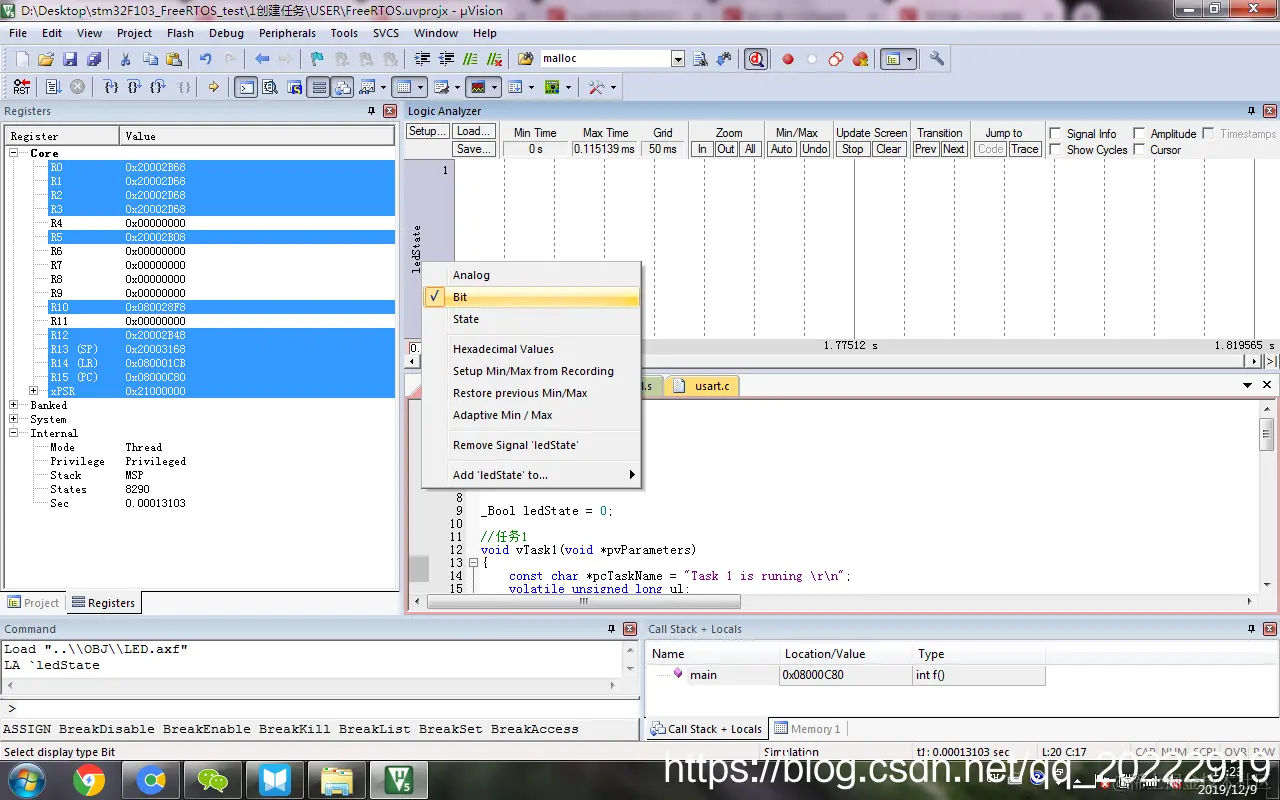Screen dimensions: 1280x800
Task: Click the Step Out icon
Action: (x=158, y=87)
